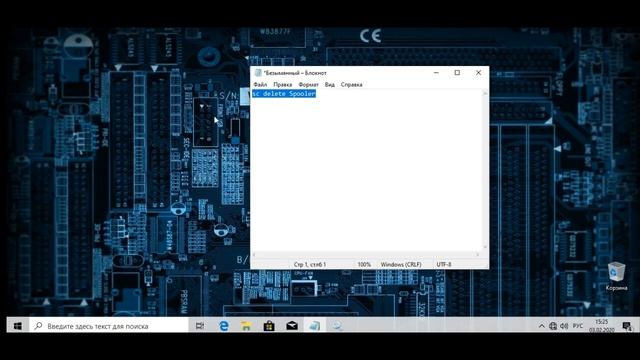Show hidden system tray icons
This screenshot has width=640, height=360.
(542, 326)
